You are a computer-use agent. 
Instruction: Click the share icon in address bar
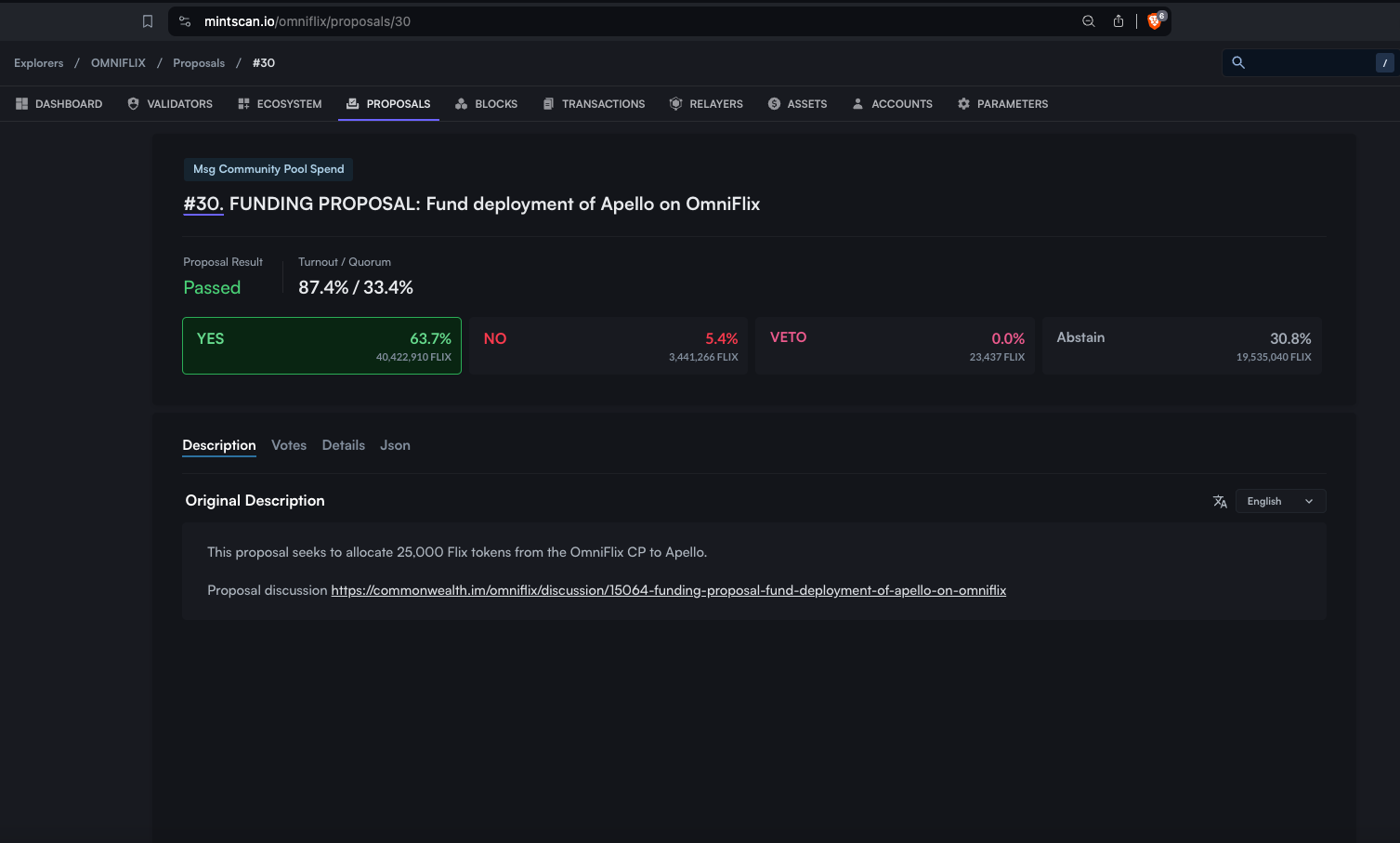pyautogui.click(x=1119, y=21)
